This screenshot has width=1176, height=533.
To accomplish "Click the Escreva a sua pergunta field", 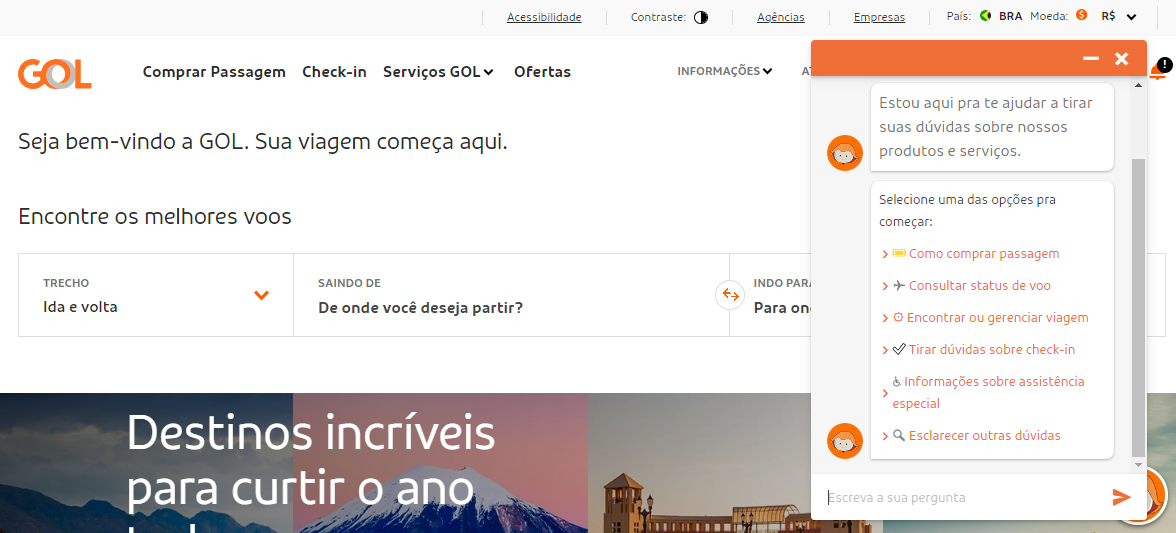I will pos(964,497).
